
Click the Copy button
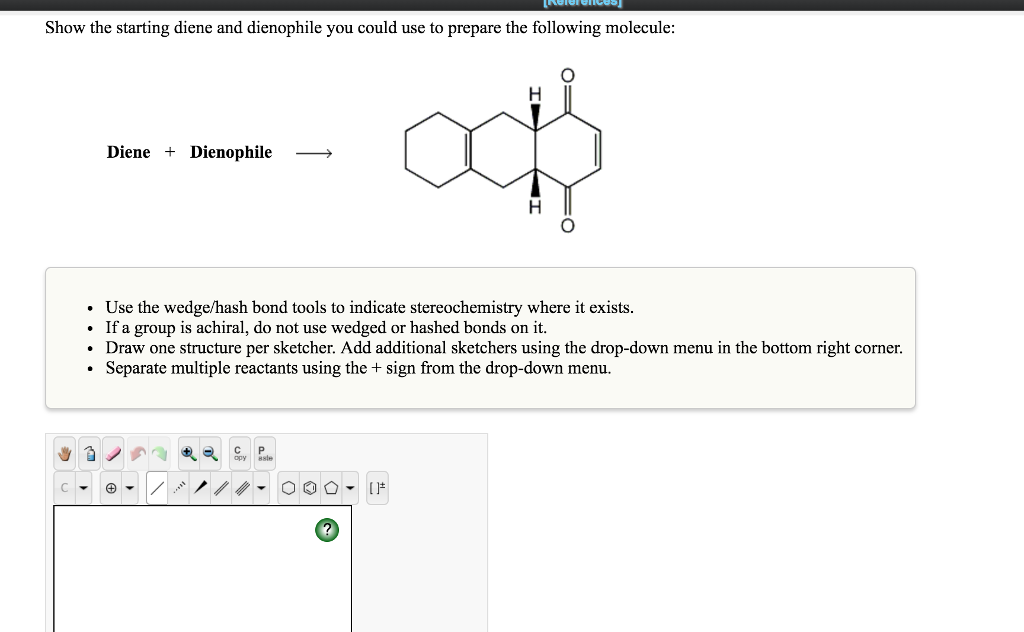[x=239, y=452]
